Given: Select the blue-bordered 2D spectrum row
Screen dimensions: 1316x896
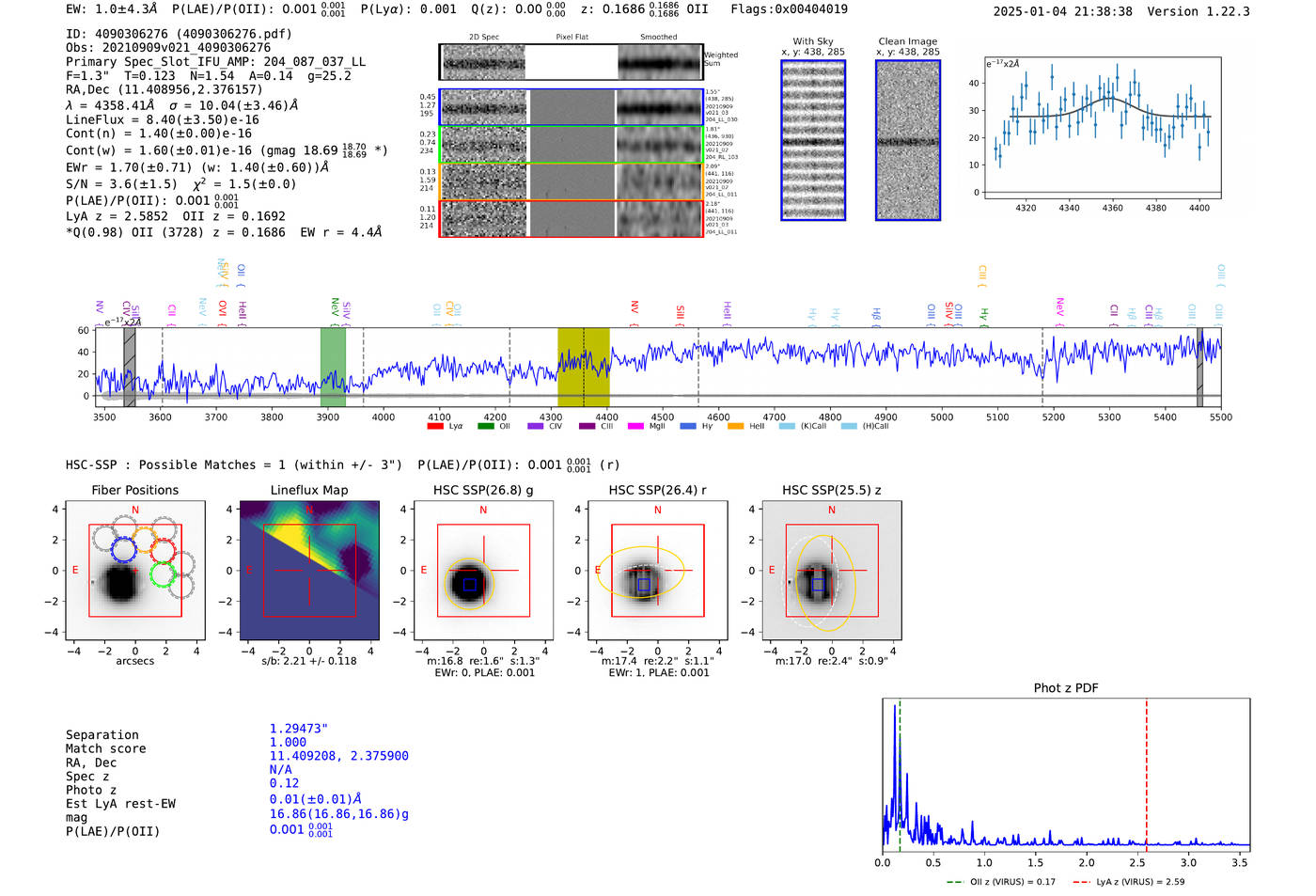Looking at the screenshot, I should (x=572, y=107).
